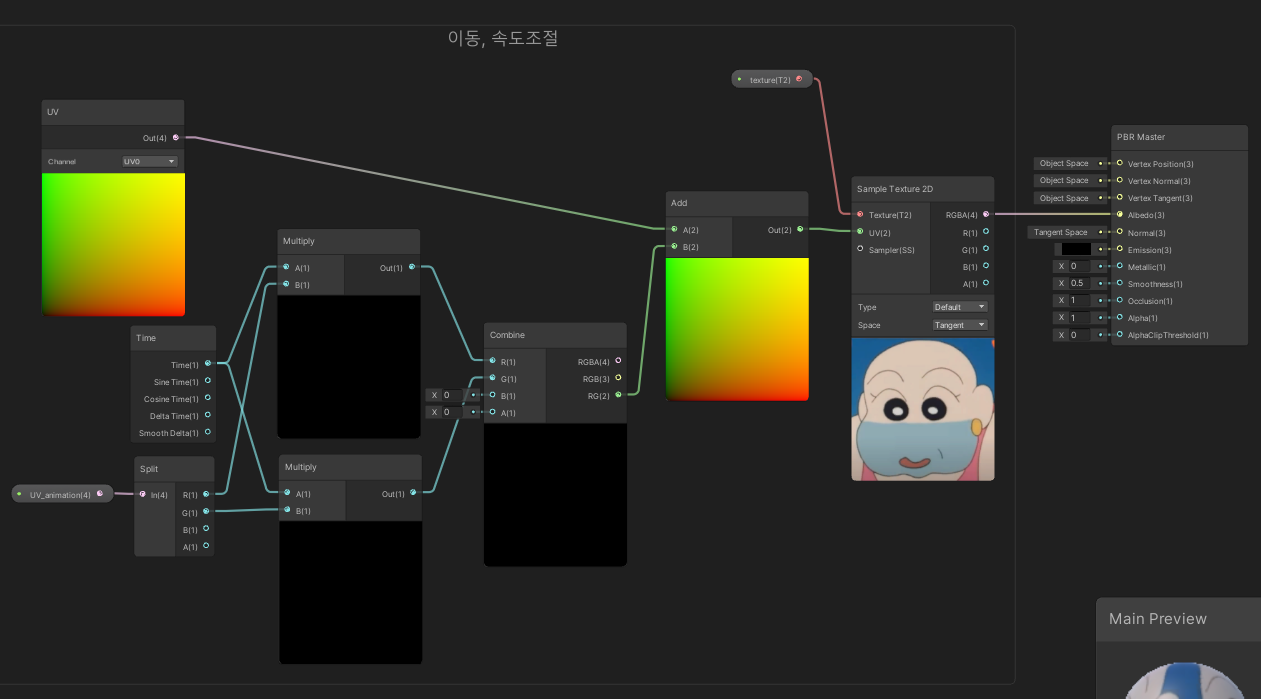Click Add node A(2) input port
This screenshot has height=699, width=1261.
675,229
